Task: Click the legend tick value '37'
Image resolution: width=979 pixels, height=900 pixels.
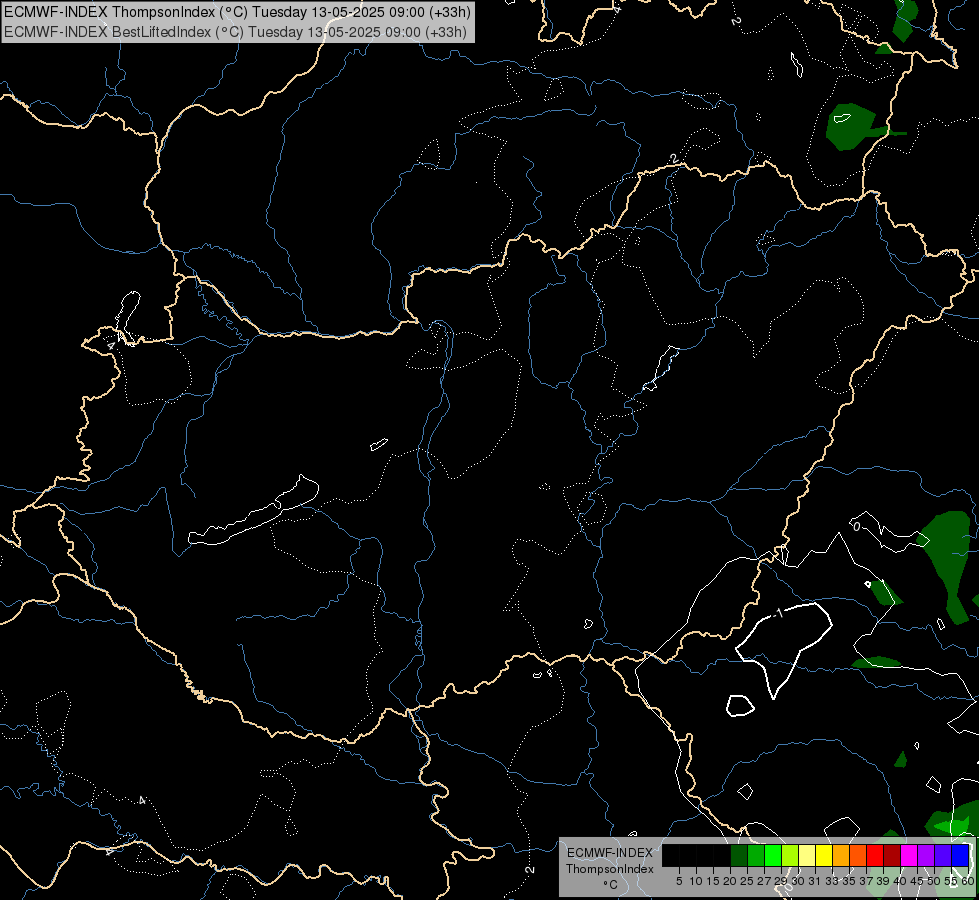Action: [867, 881]
